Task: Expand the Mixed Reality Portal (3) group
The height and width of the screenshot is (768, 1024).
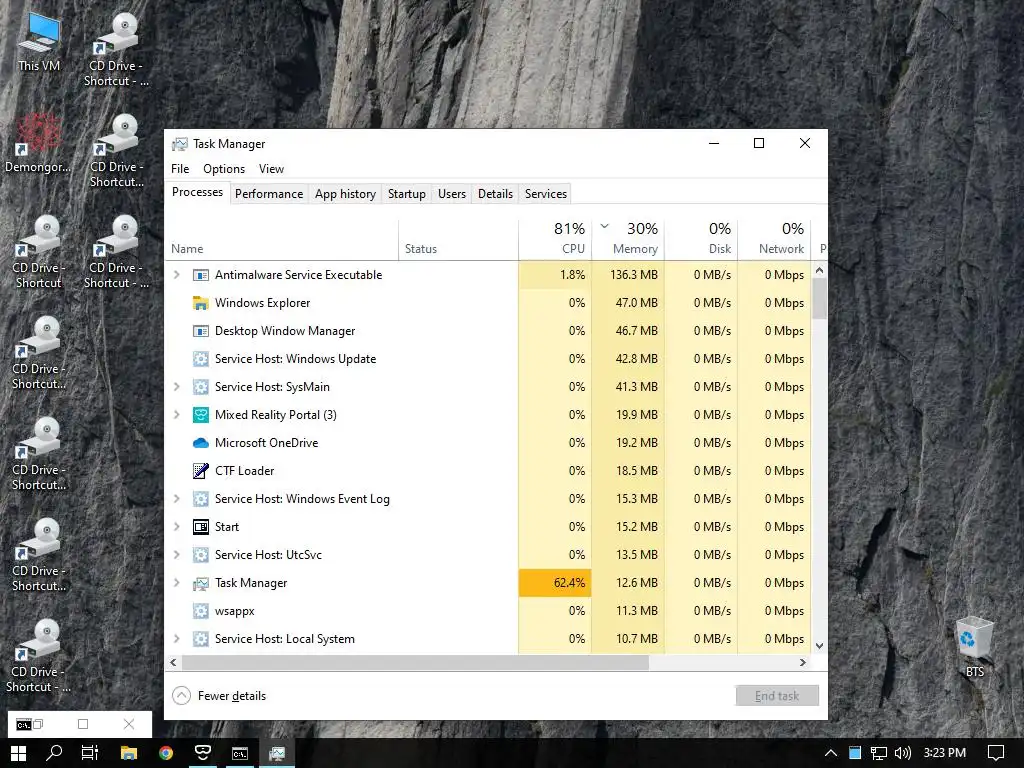Action: (176, 415)
